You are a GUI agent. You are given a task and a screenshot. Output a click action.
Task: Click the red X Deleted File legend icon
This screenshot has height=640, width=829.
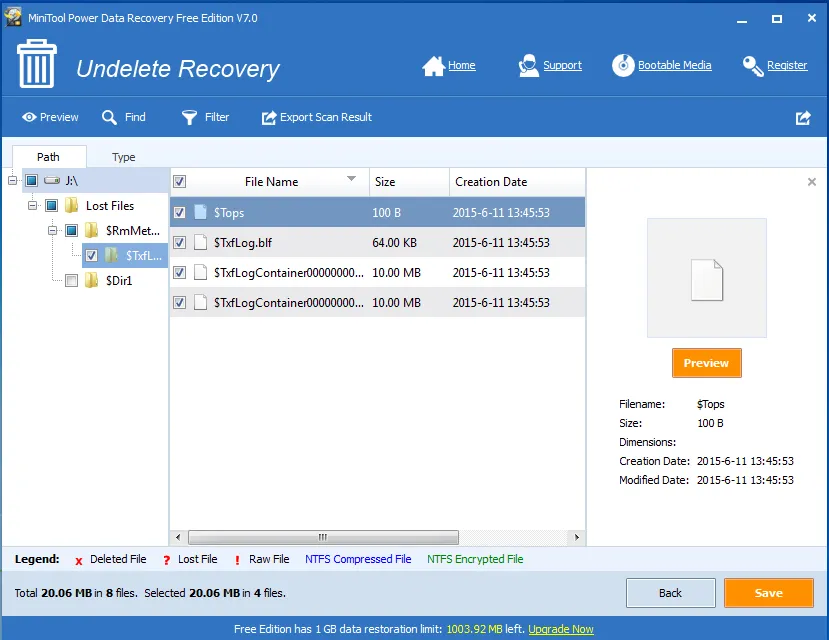click(79, 560)
